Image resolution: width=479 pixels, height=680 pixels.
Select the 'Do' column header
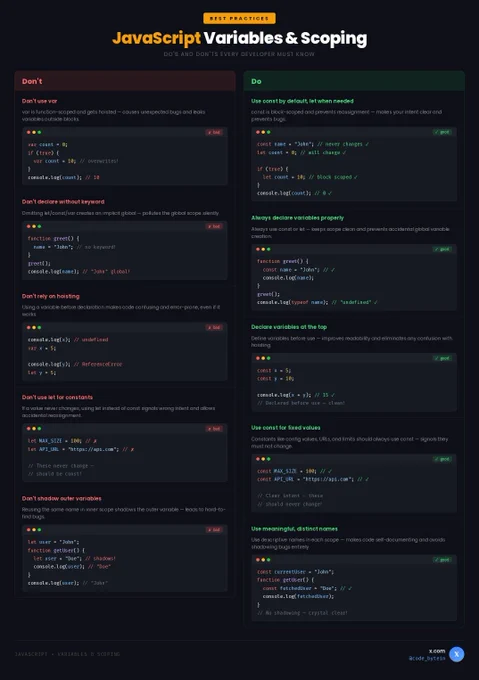354,81
